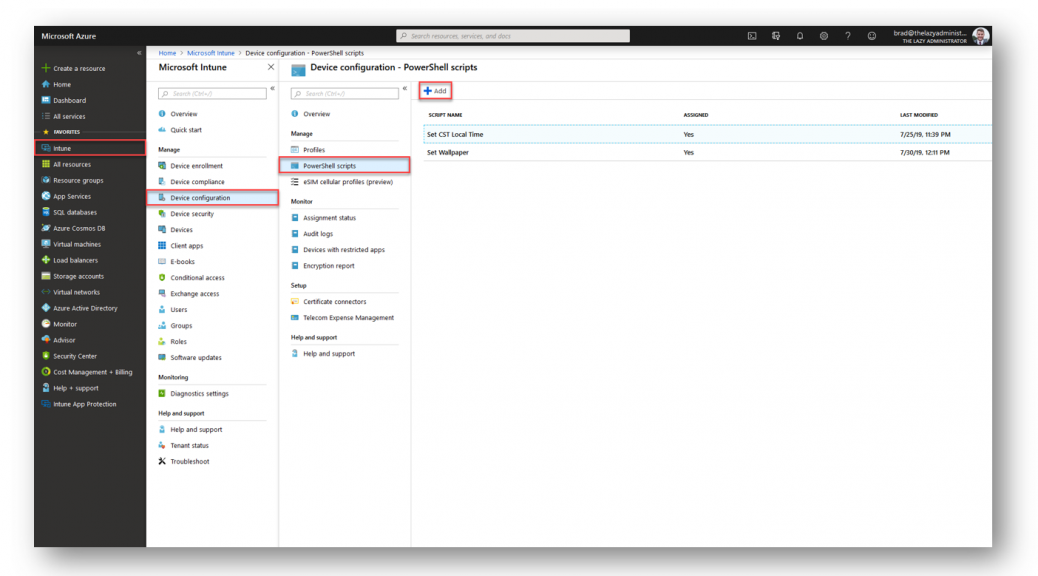
Task: Collapse the left Azure sidebar
Action: click(139, 53)
